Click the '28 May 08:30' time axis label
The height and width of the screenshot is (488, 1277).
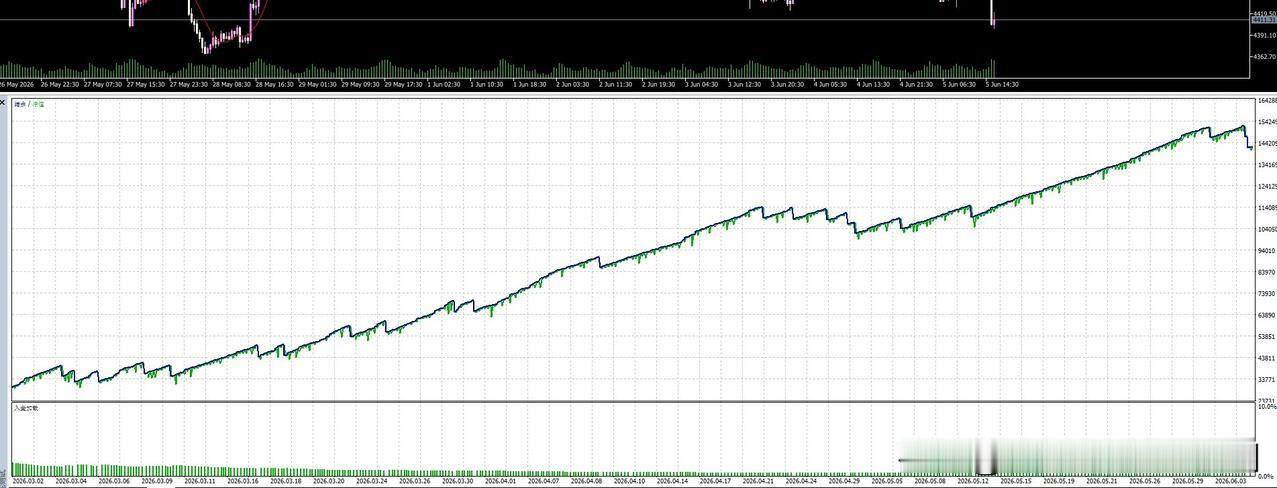[x=231, y=84]
